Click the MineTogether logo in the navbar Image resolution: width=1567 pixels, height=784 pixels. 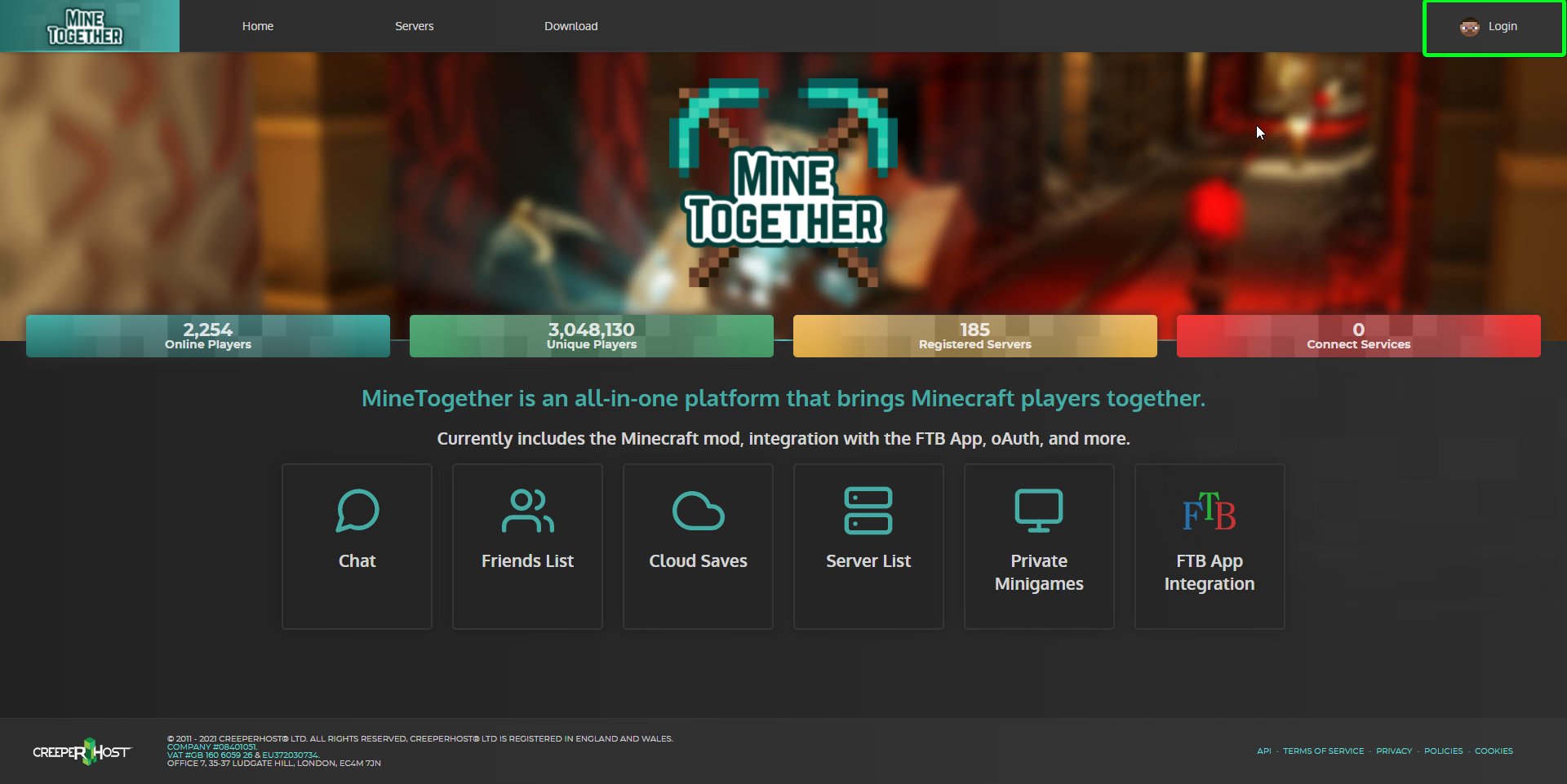click(85, 27)
